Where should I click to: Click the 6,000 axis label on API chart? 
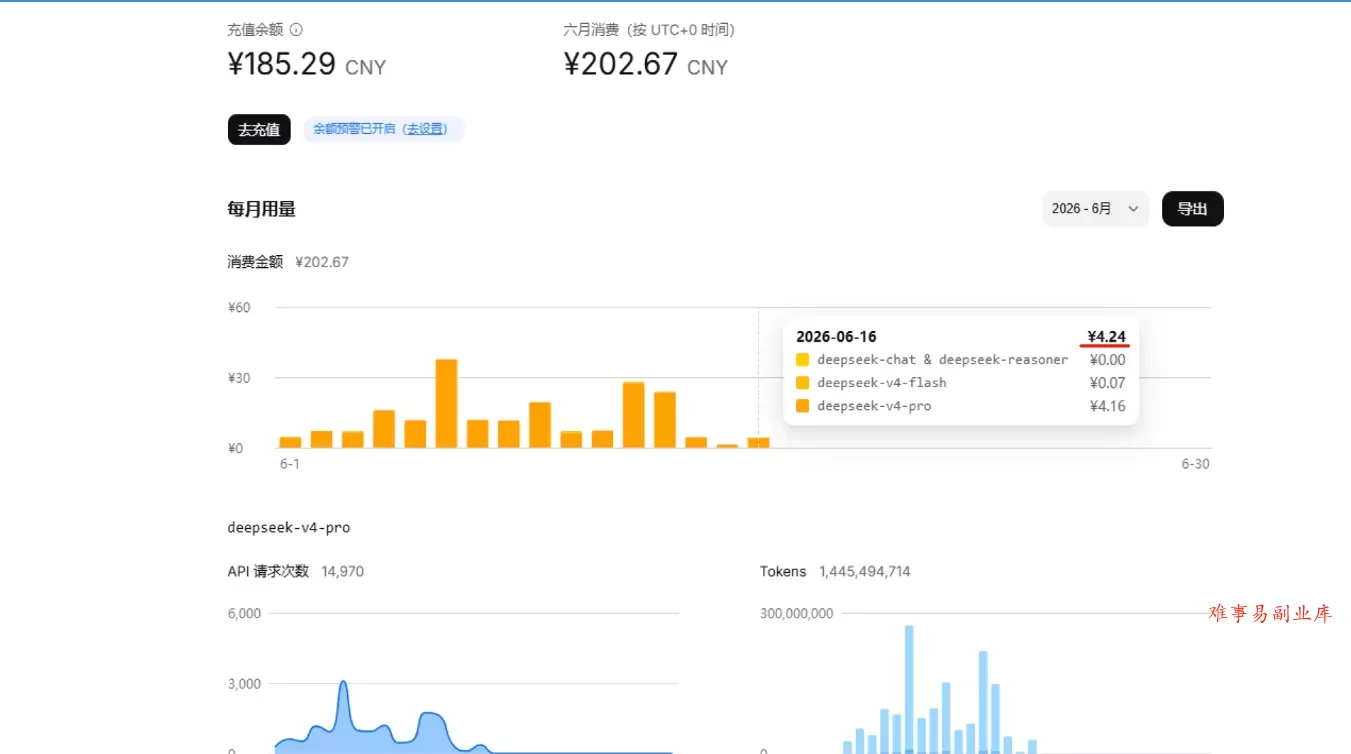pyautogui.click(x=244, y=614)
